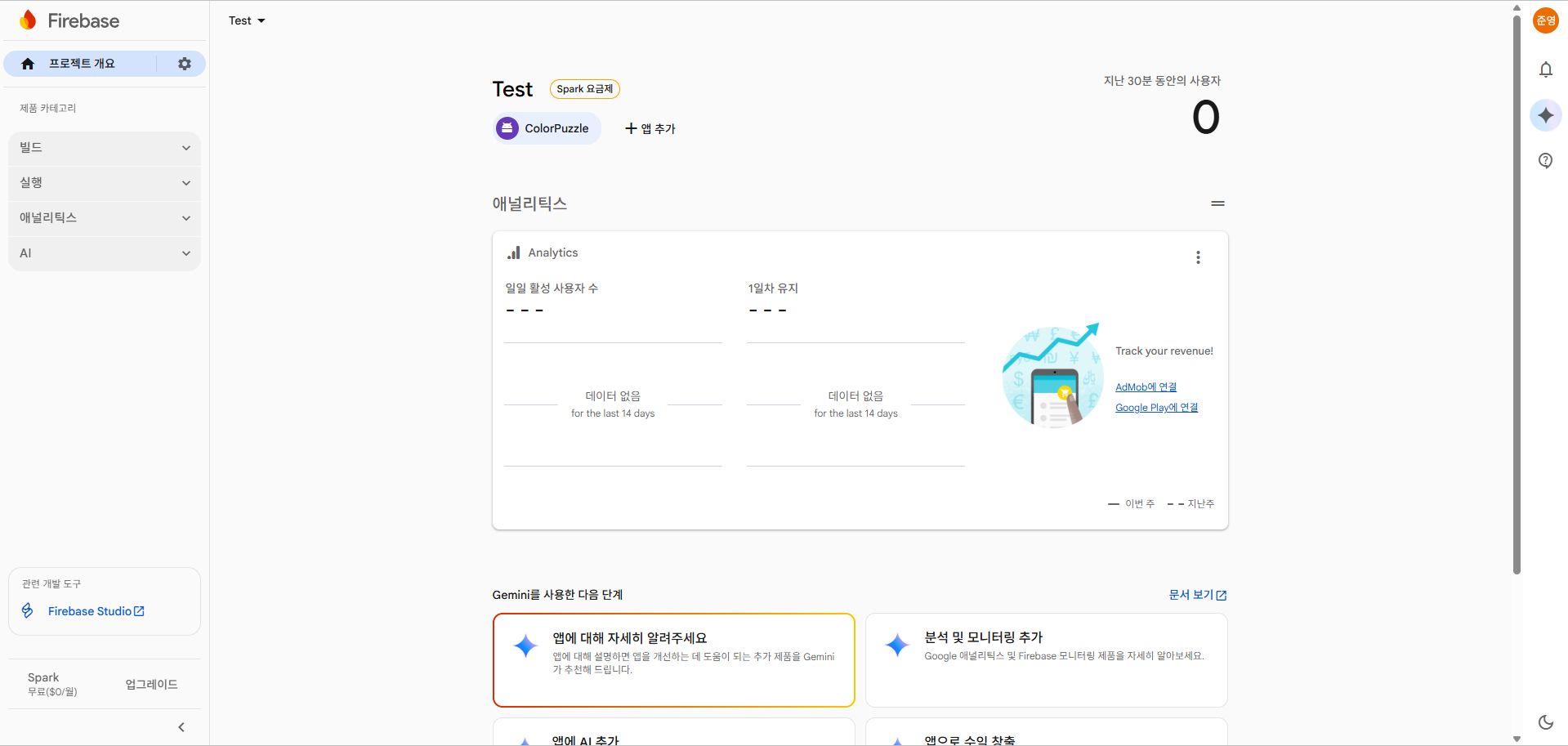This screenshot has width=1568, height=746.
Task: Open the Test project dropdown
Action: click(247, 20)
